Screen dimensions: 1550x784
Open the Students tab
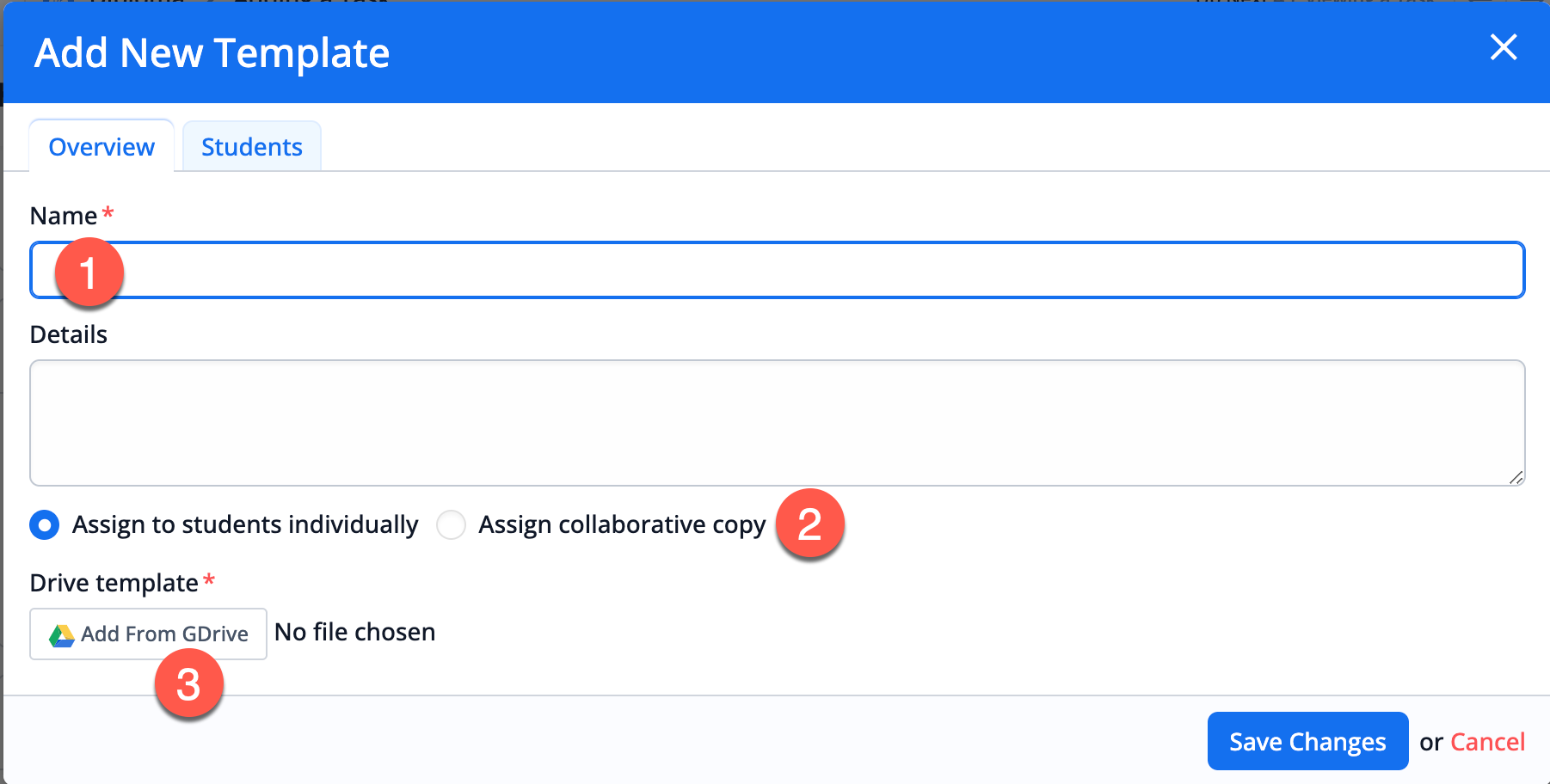pyautogui.click(x=251, y=147)
